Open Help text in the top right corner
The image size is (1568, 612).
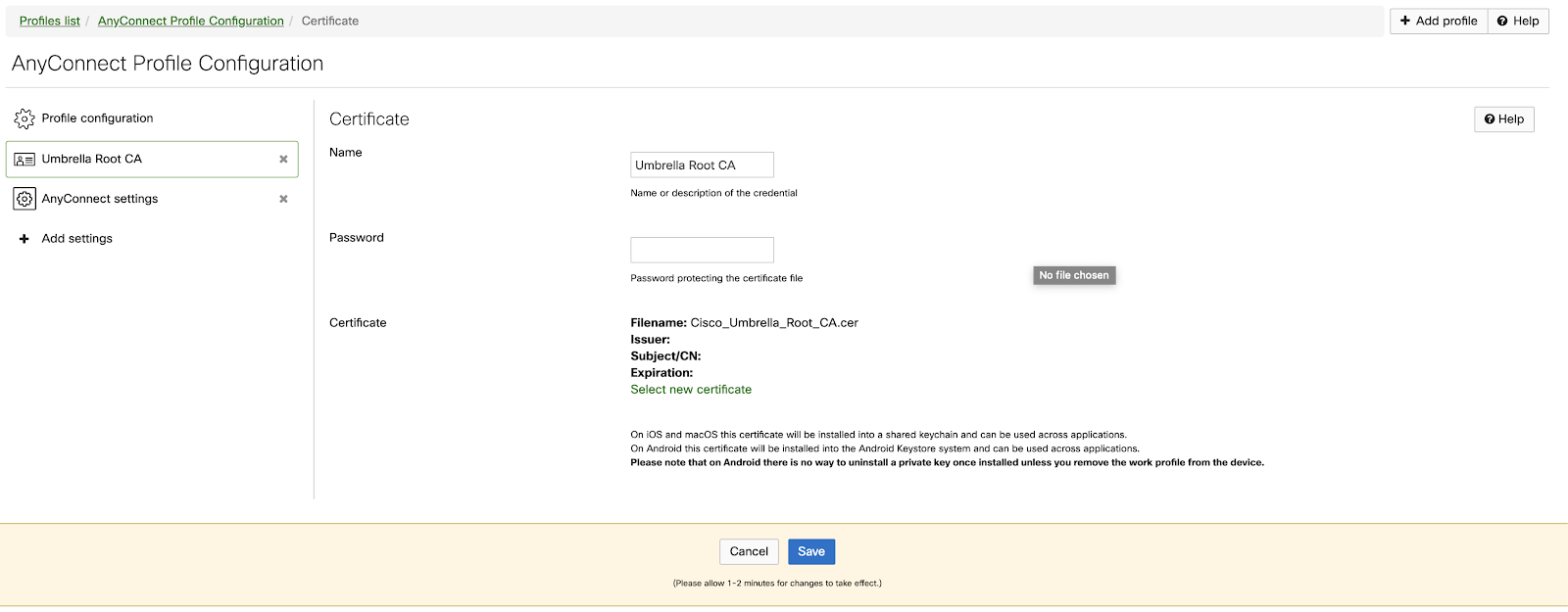[1526, 21]
